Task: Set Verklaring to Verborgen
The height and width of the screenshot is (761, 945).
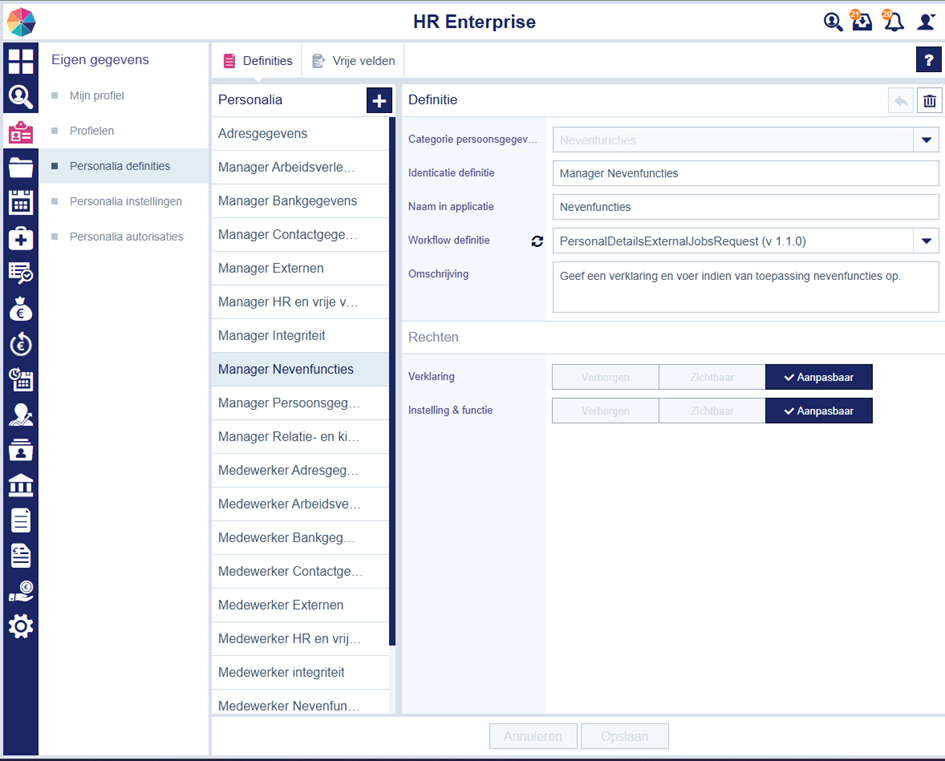Action: tap(605, 377)
